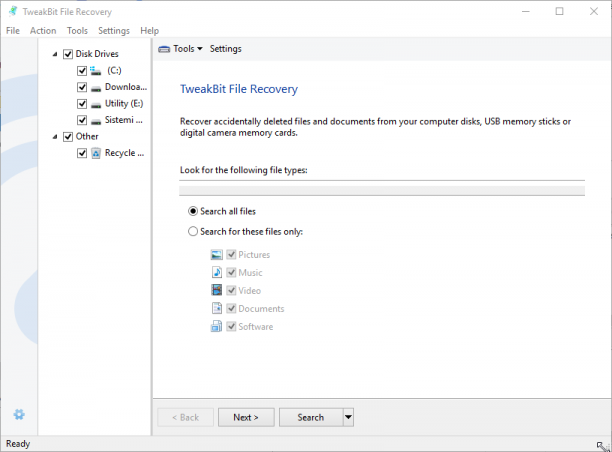Viewport: 612px width, 452px height.
Task: Click the Next > button
Action: (x=246, y=417)
